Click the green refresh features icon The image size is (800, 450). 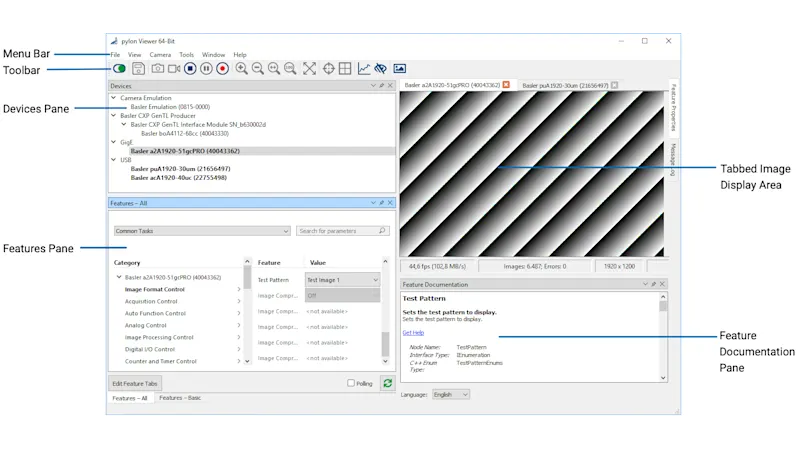tap(387, 383)
